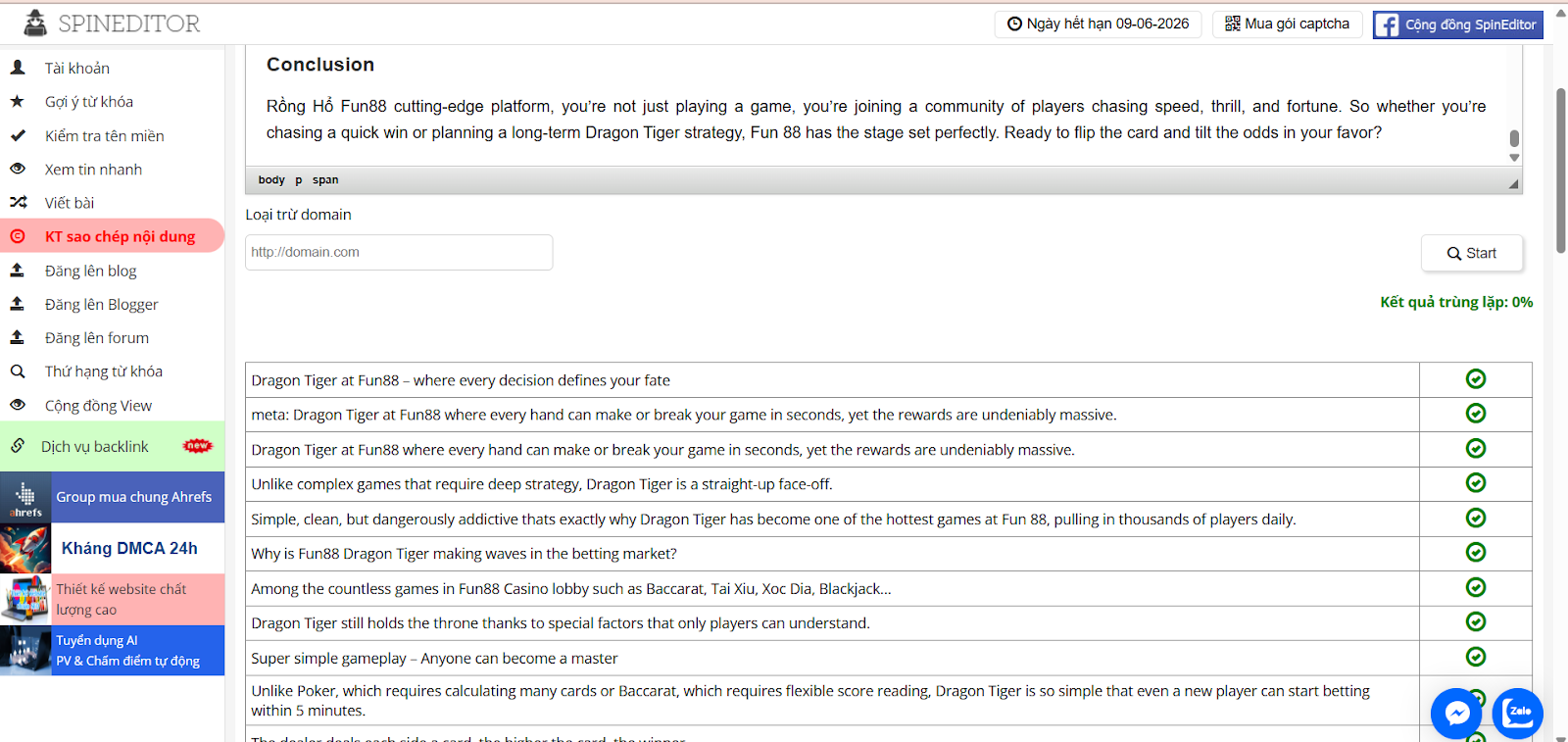The image size is (1568, 742).
Task: Click the star icon beside Gợi ý từ khóa
Action: (18, 101)
